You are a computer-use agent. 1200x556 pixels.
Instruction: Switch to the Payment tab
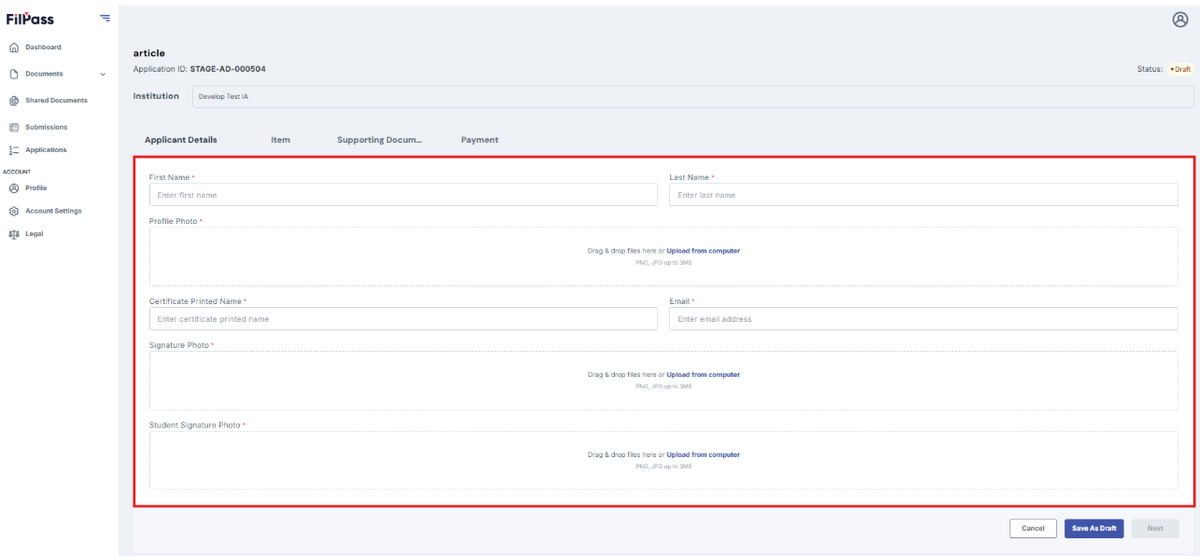[x=479, y=140]
